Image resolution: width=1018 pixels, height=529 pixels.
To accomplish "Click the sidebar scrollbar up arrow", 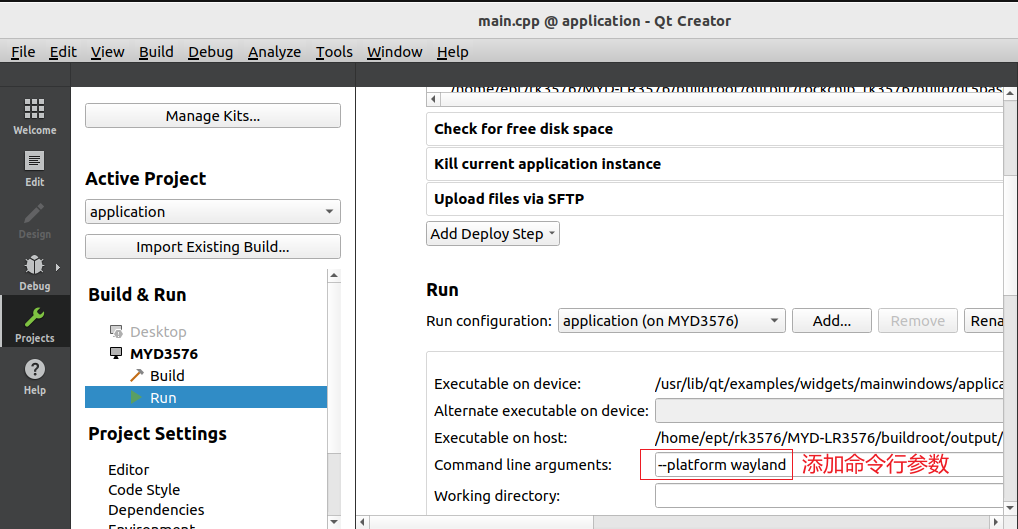I will click(334, 275).
